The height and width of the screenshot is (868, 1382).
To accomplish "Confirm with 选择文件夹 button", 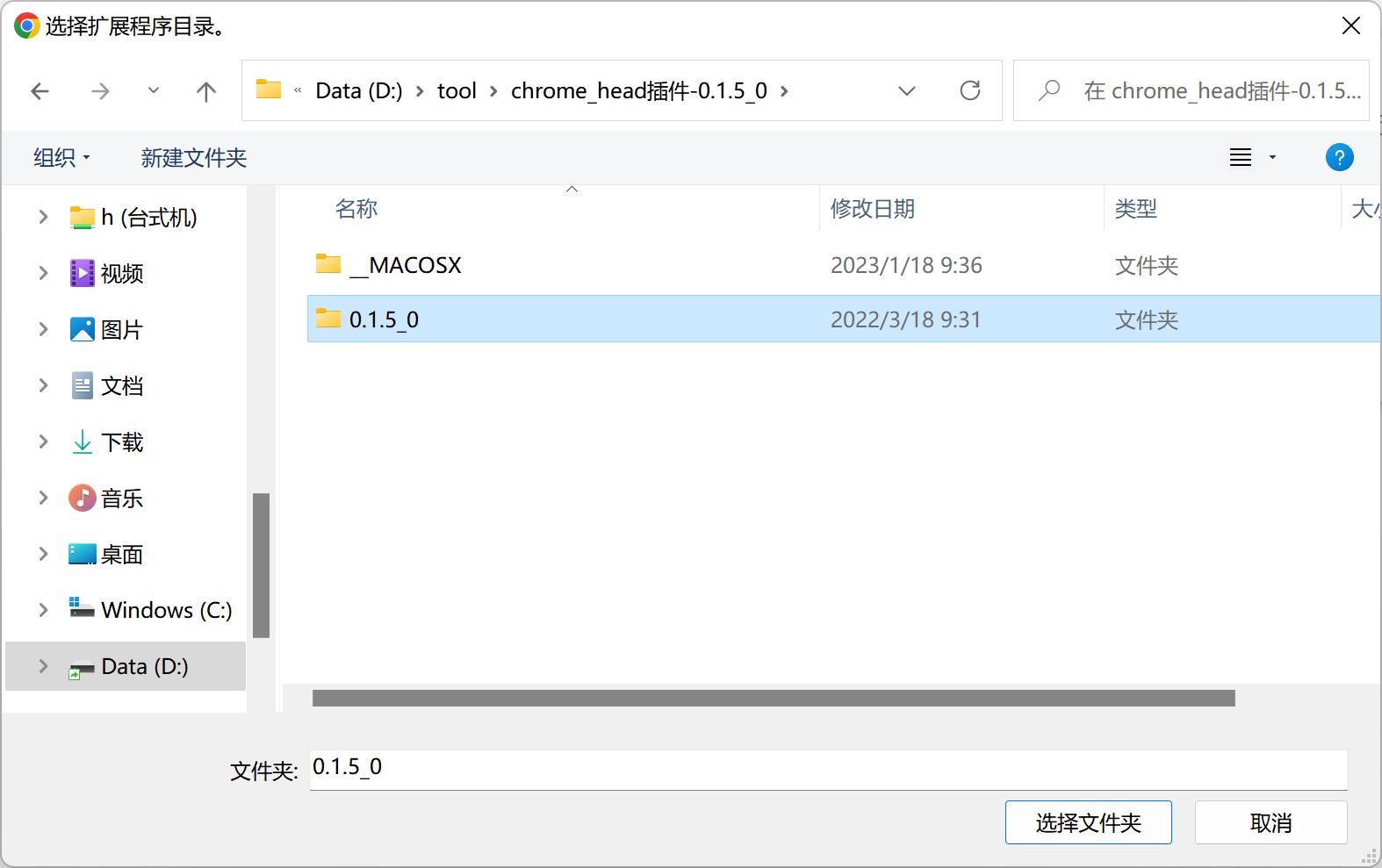I will [x=1088, y=822].
